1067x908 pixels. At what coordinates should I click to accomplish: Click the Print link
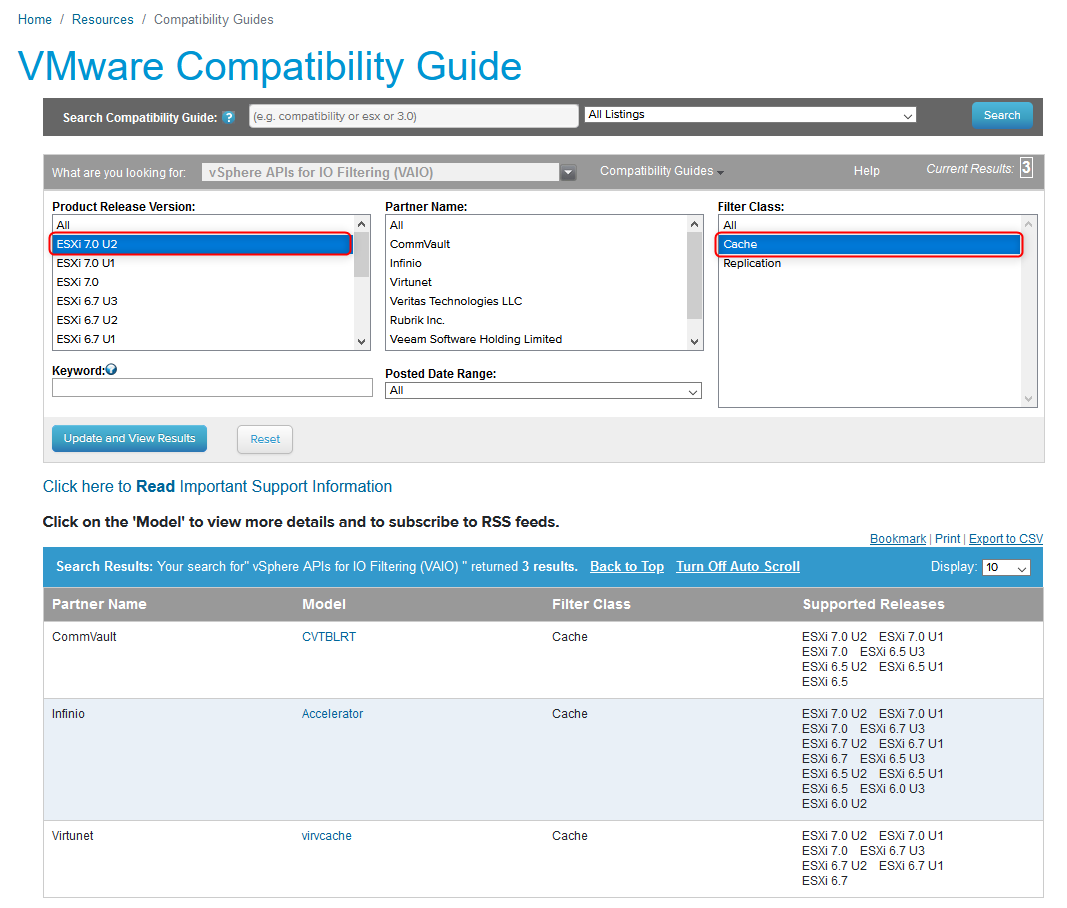tap(947, 538)
